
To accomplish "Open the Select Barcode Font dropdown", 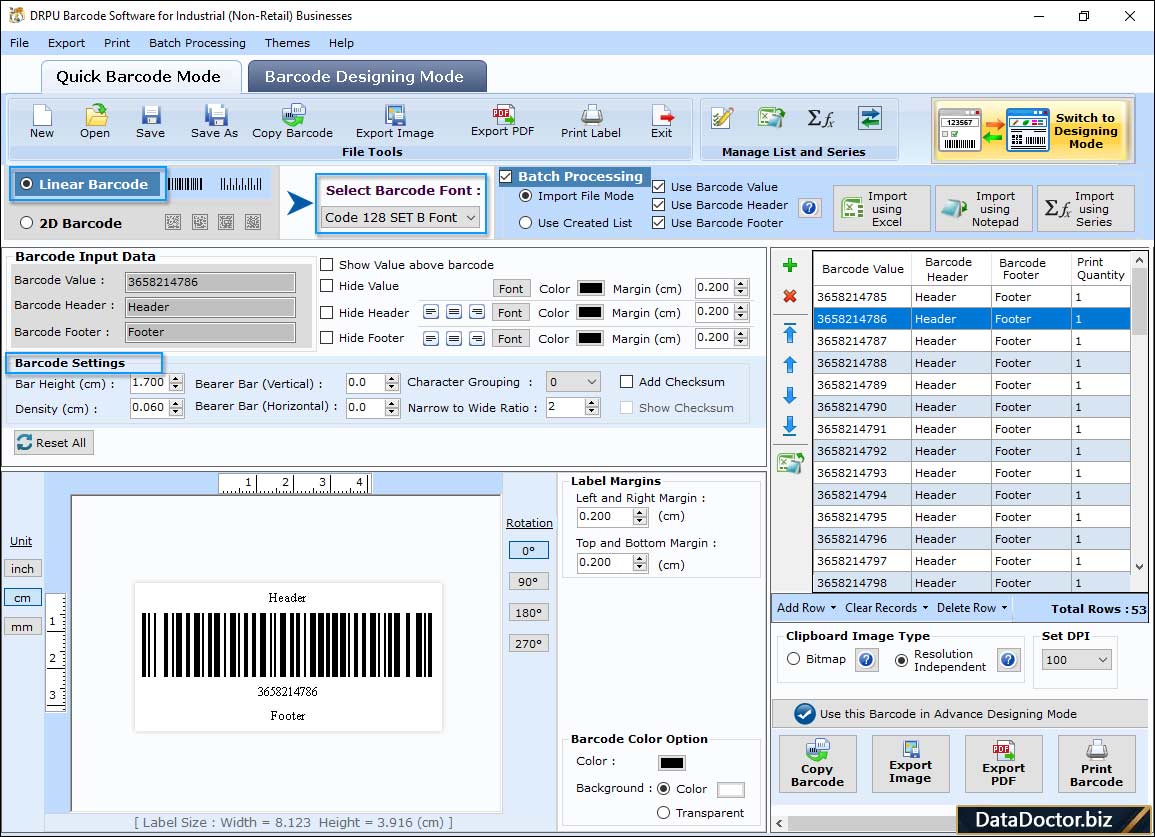I will [x=401, y=217].
